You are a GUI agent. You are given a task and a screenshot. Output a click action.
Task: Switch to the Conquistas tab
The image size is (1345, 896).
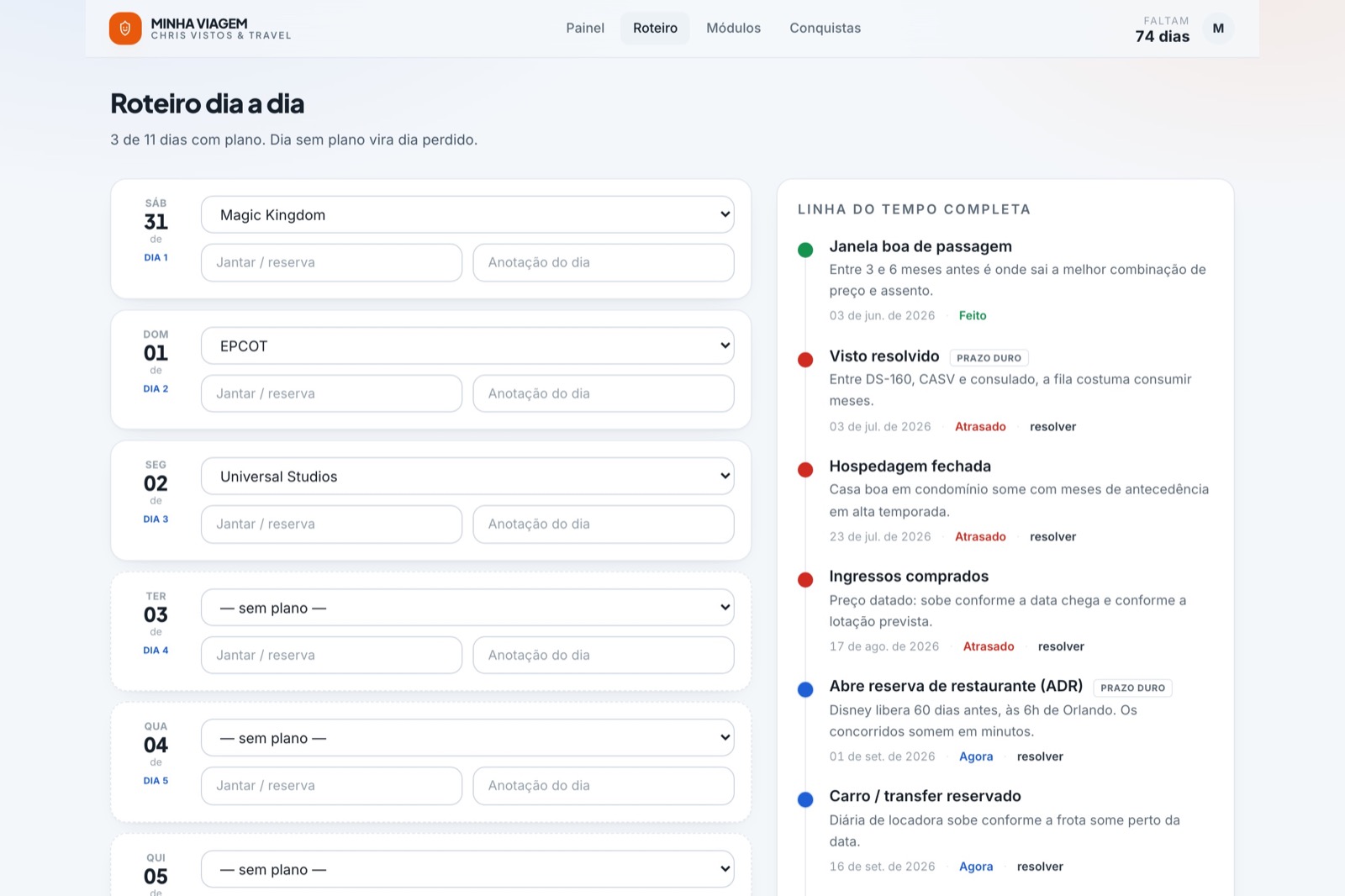pyautogui.click(x=825, y=29)
